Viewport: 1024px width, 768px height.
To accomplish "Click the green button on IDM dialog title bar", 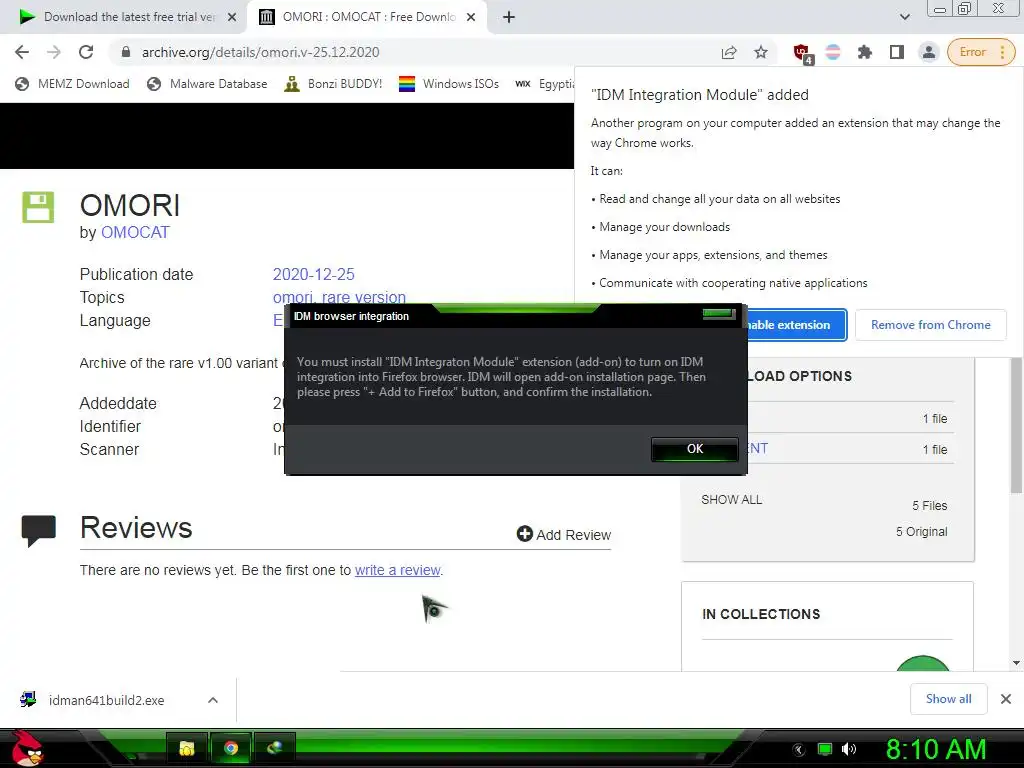I will (718, 314).
